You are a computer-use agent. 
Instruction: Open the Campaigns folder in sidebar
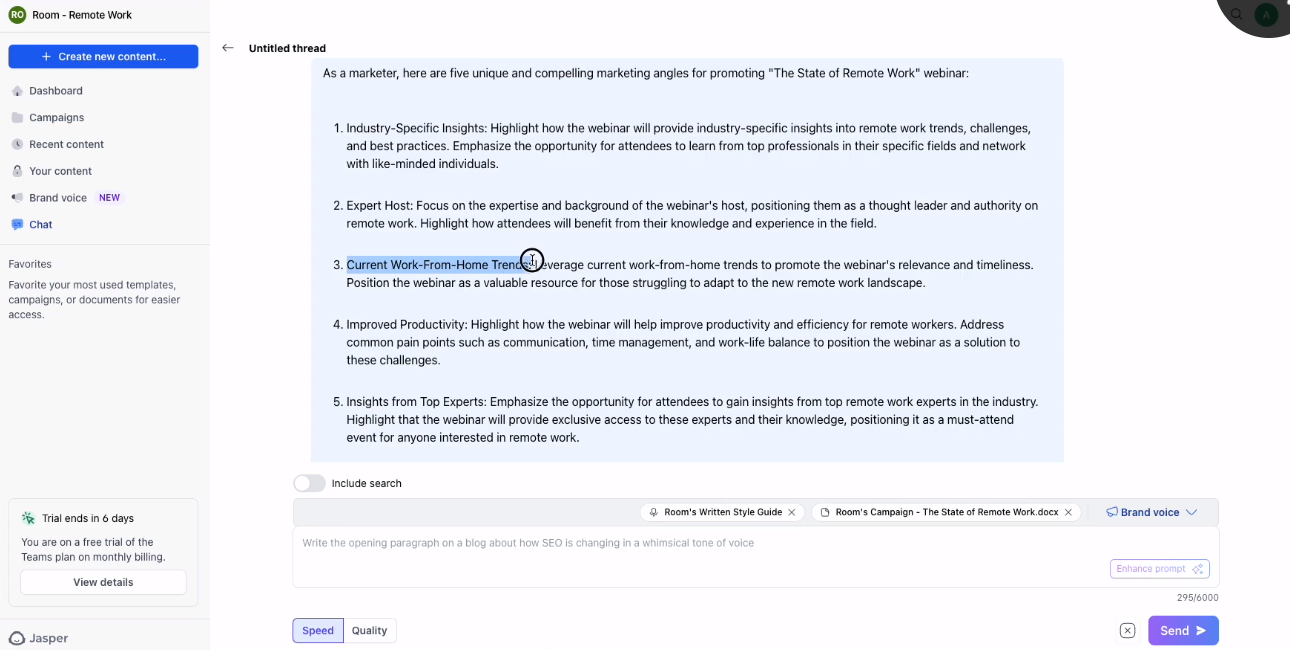56,117
